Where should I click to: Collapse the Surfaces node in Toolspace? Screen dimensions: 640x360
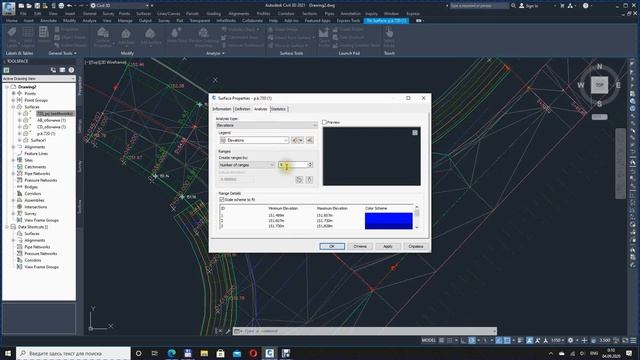tap(13, 107)
